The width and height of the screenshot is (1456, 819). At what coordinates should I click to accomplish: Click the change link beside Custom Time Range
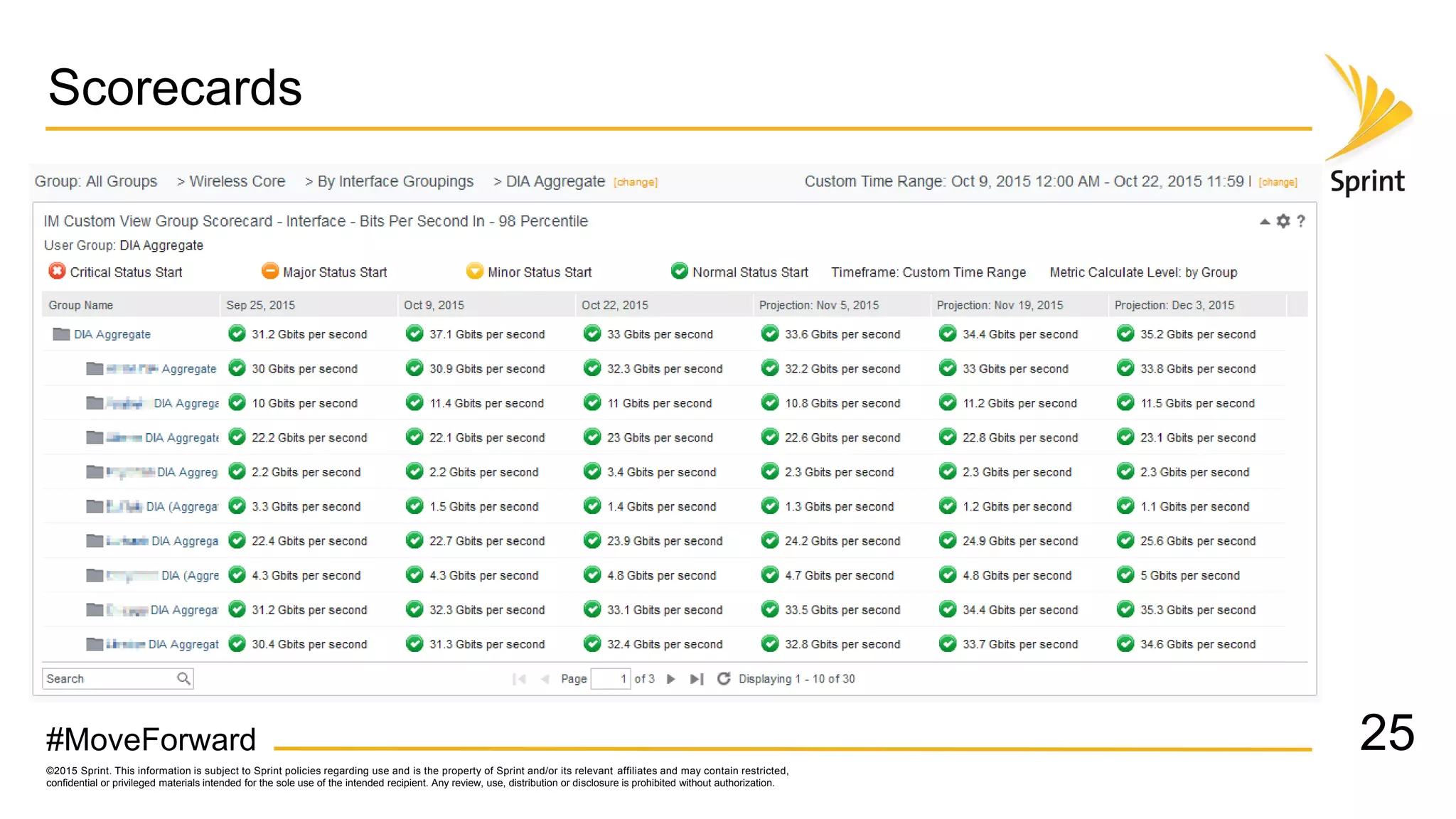[1278, 183]
